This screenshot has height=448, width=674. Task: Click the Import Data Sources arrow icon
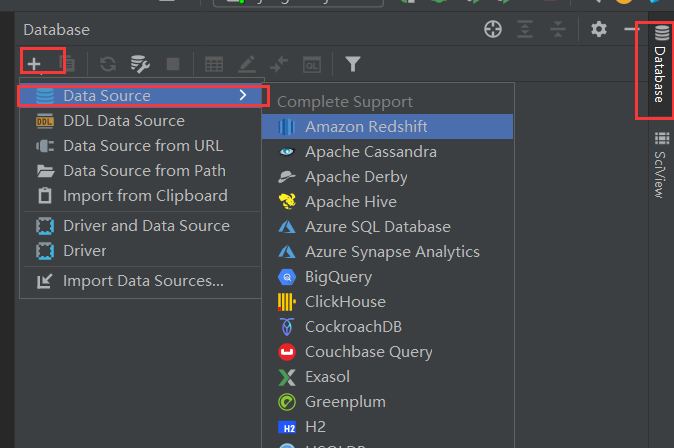coord(45,281)
